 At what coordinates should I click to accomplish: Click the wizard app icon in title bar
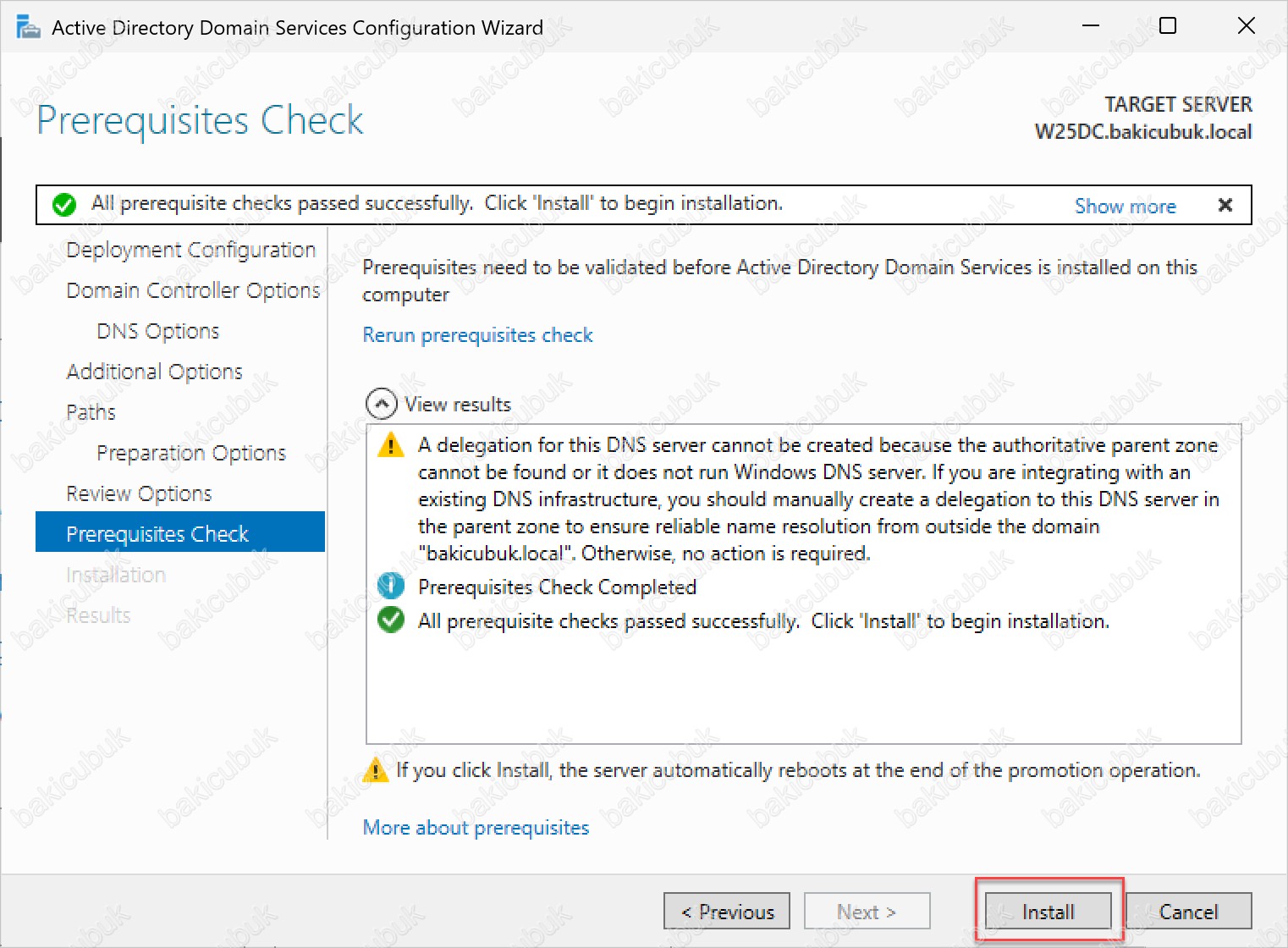click(29, 28)
